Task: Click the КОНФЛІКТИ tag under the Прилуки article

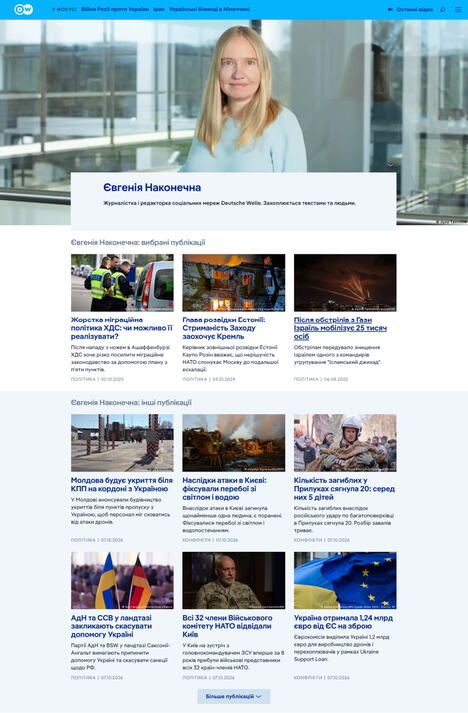Action: pos(307,540)
